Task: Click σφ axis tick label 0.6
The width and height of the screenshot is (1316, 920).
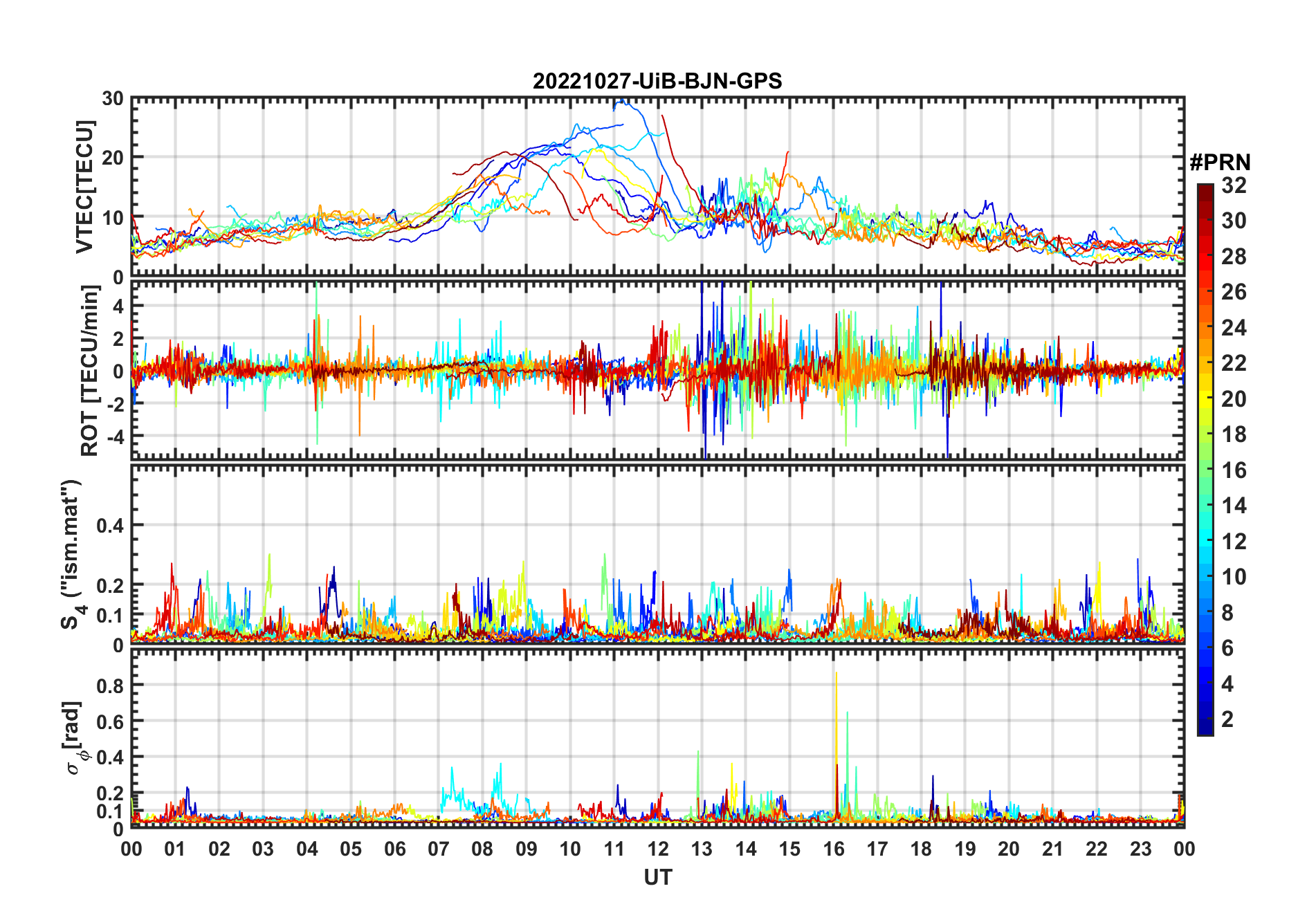Action: 110,721
